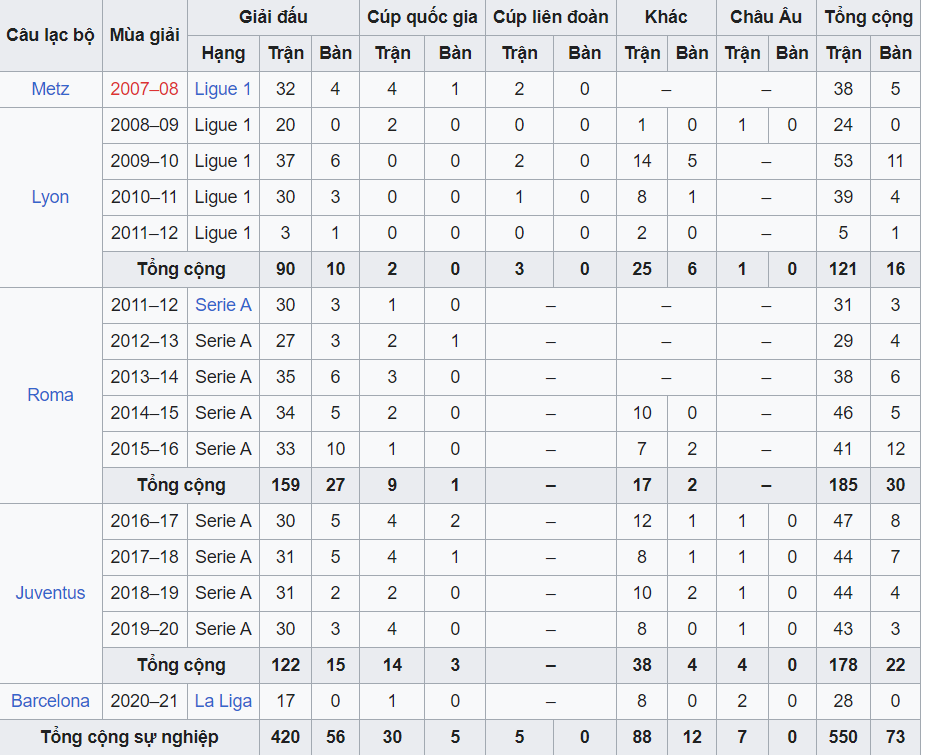The height and width of the screenshot is (755, 925).
Task: Click the 'Mùa giải' column header
Action: (x=144, y=35)
